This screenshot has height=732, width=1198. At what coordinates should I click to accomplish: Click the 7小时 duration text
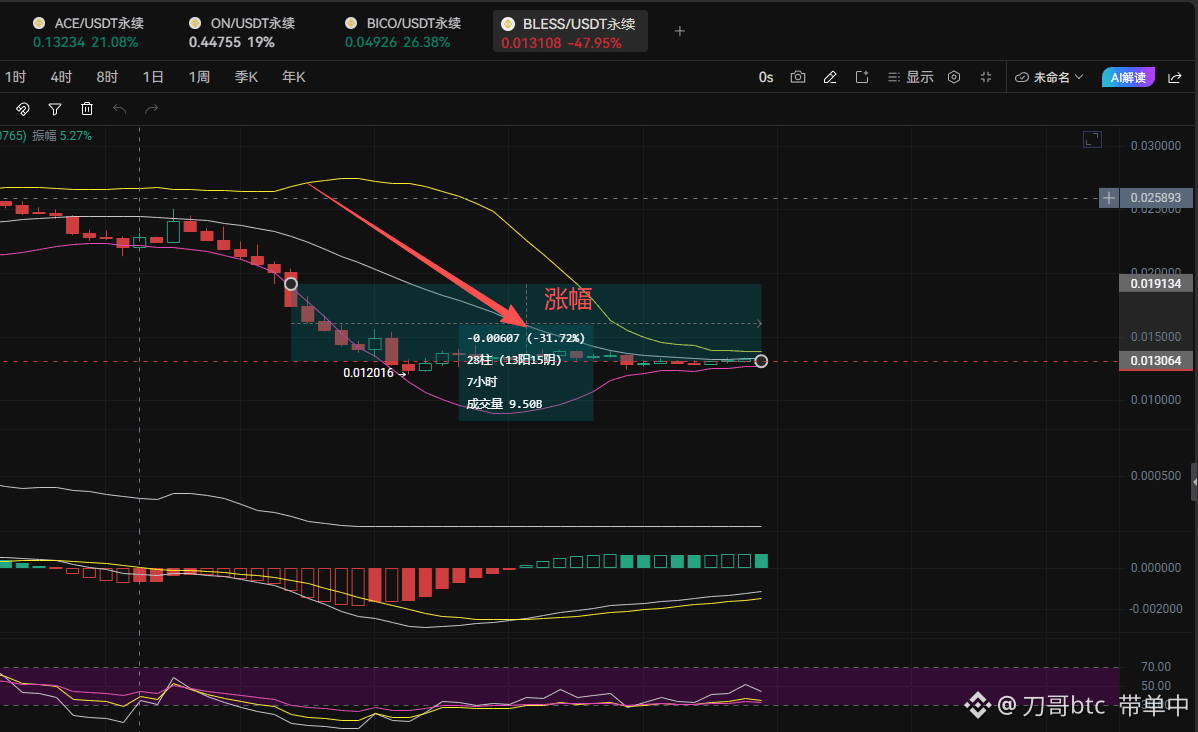click(x=481, y=381)
